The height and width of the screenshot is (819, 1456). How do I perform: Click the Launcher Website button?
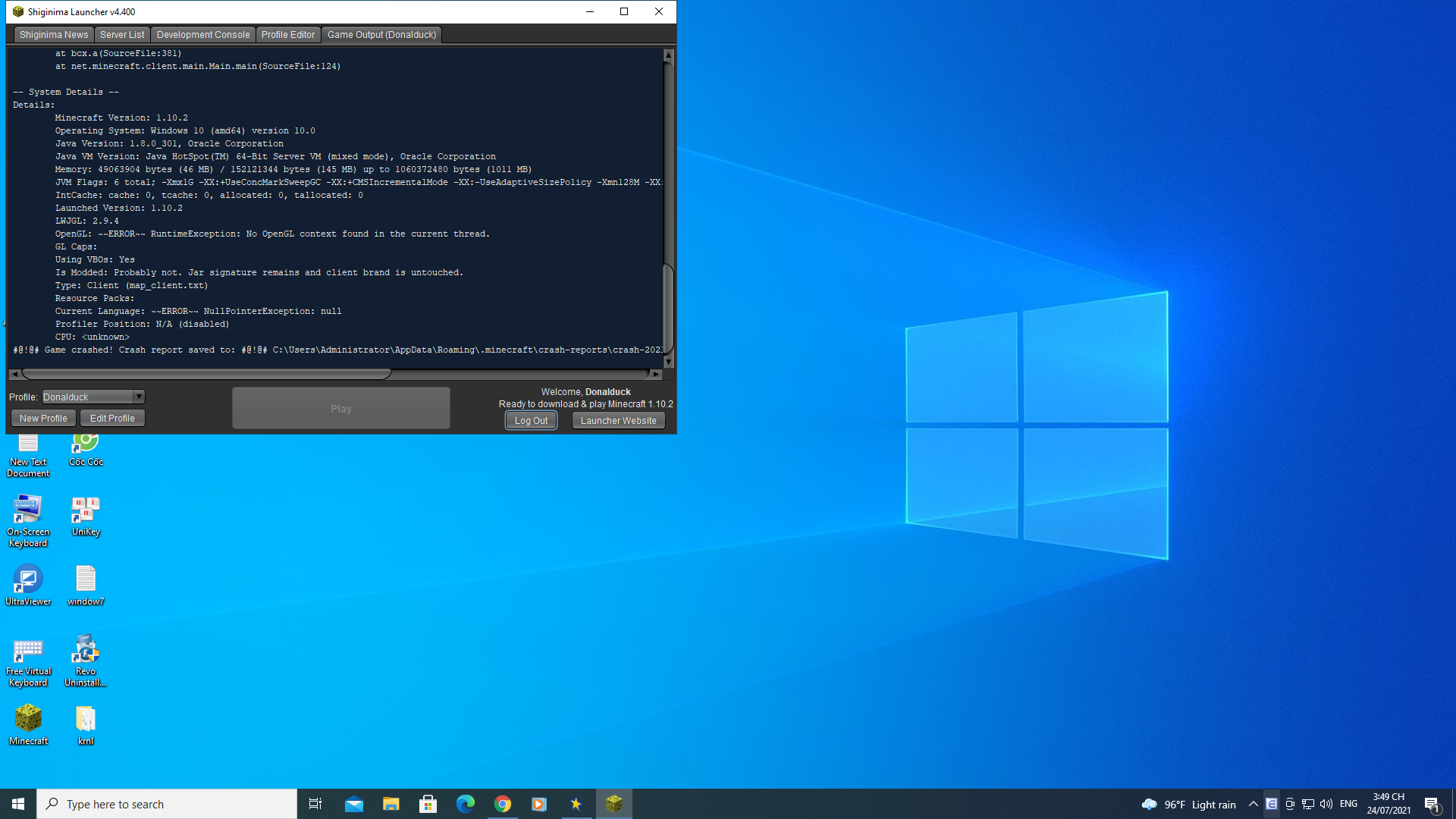pos(618,421)
